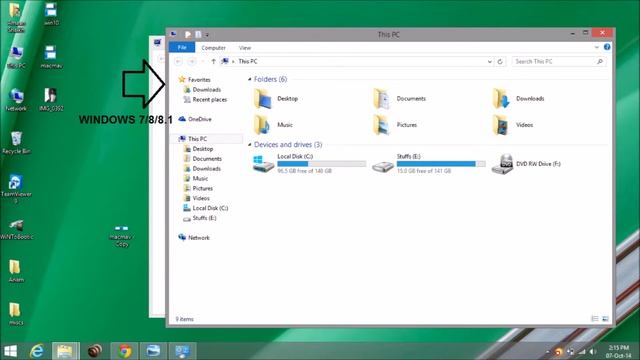The image size is (640, 360).
Task: Click the Forward navigation arrow
Action: click(191, 62)
